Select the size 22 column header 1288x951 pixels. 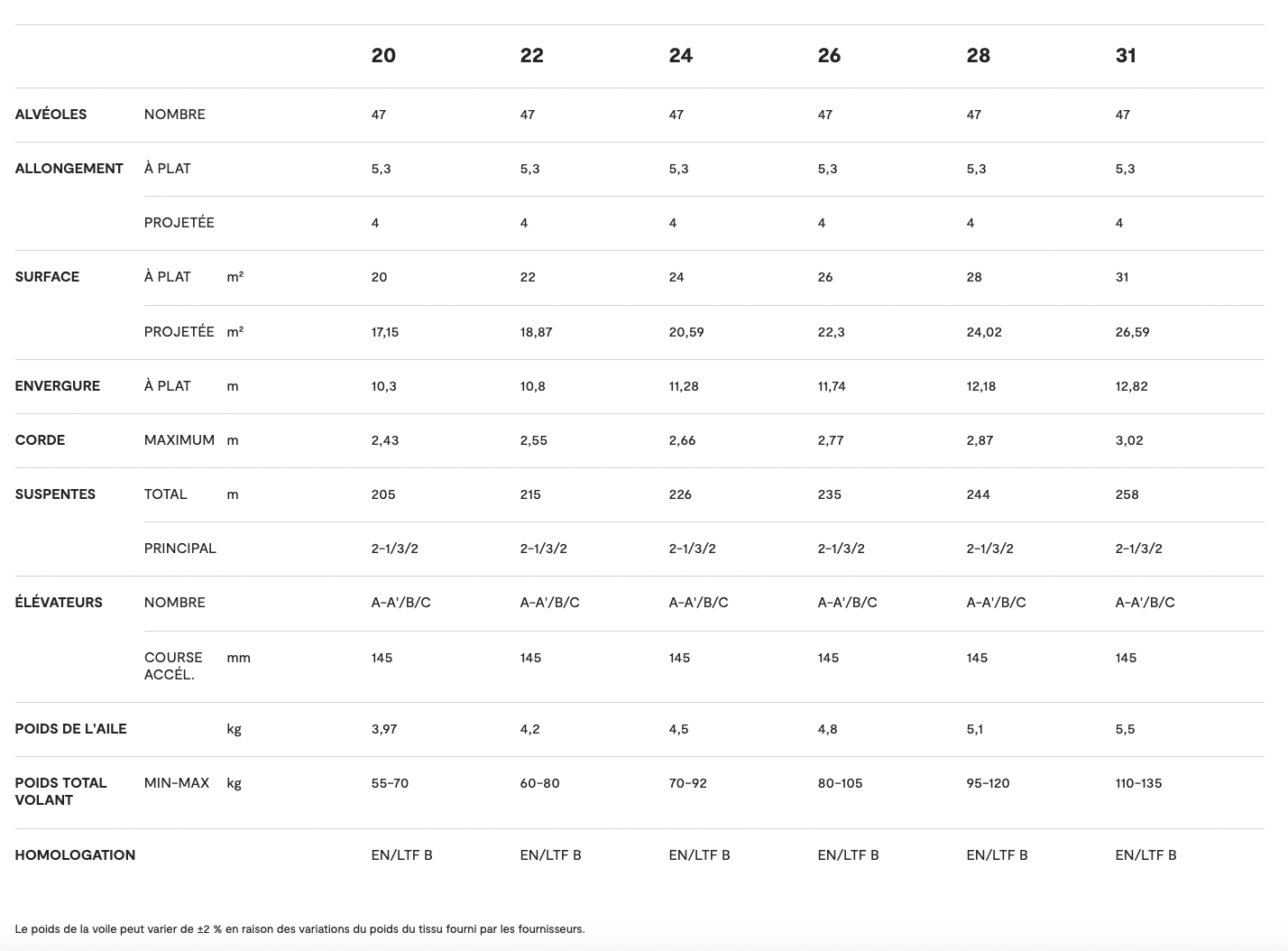pos(532,56)
